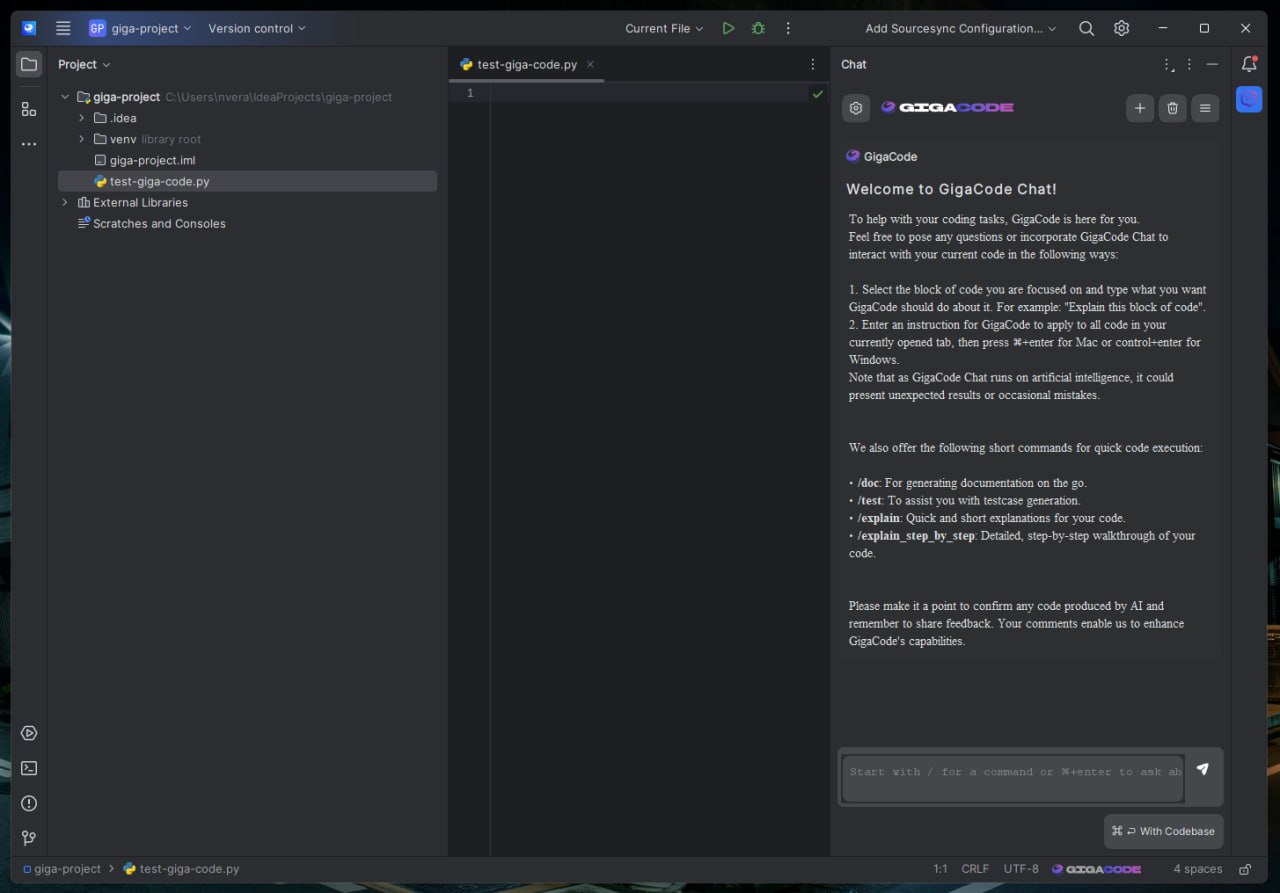Open GigaCode tool window in right sidebar
This screenshot has width=1280, height=893.
pos(1249,99)
